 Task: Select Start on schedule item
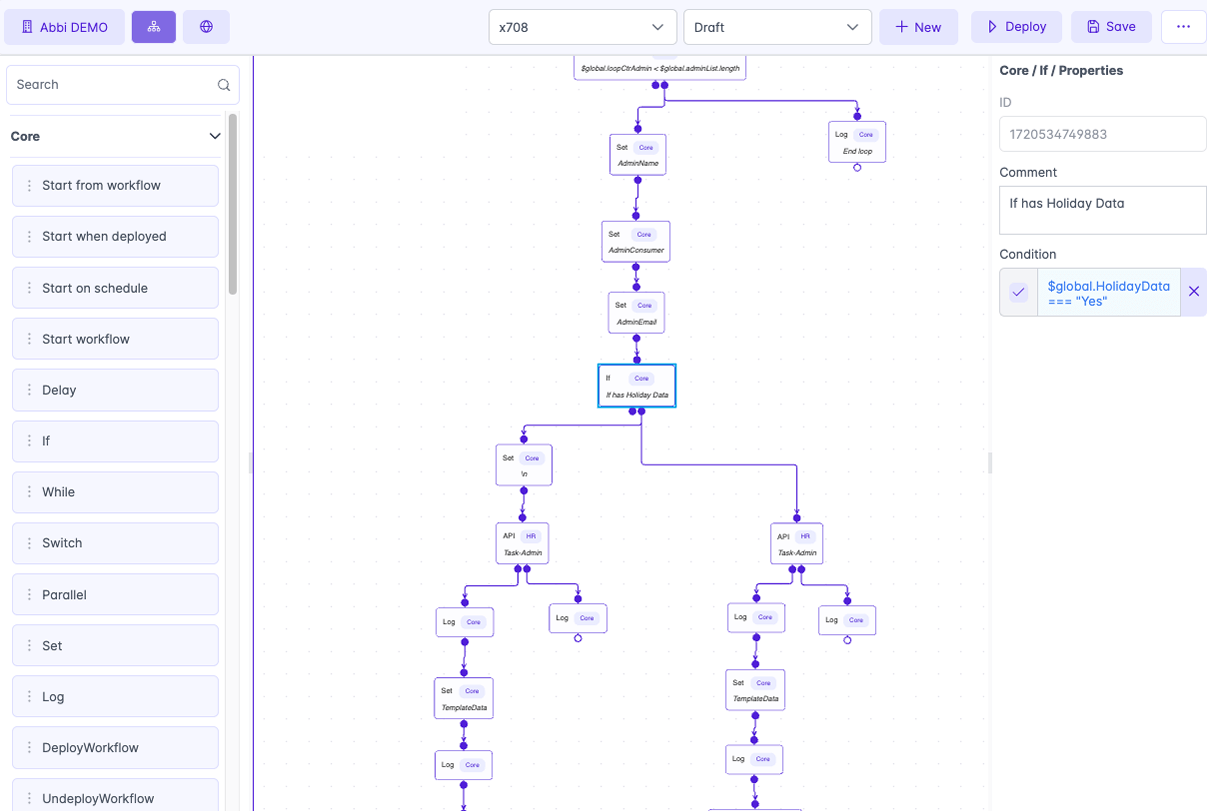115,288
